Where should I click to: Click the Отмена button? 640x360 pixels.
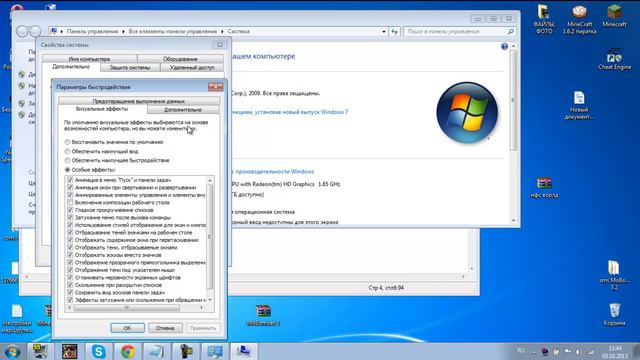165,328
